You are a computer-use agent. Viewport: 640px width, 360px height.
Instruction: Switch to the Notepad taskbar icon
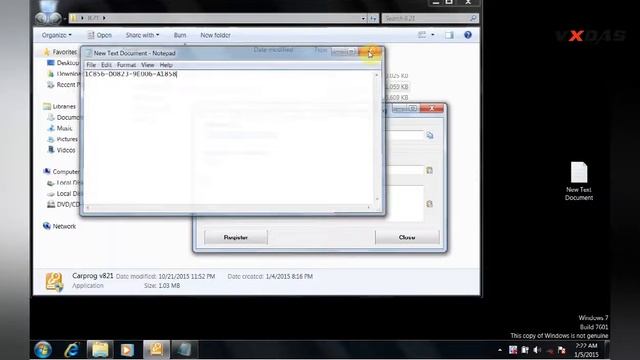pos(184,350)
